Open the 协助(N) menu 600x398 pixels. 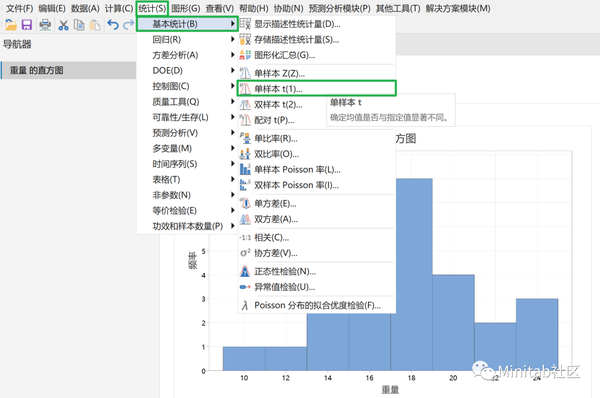tap(289, 8)
